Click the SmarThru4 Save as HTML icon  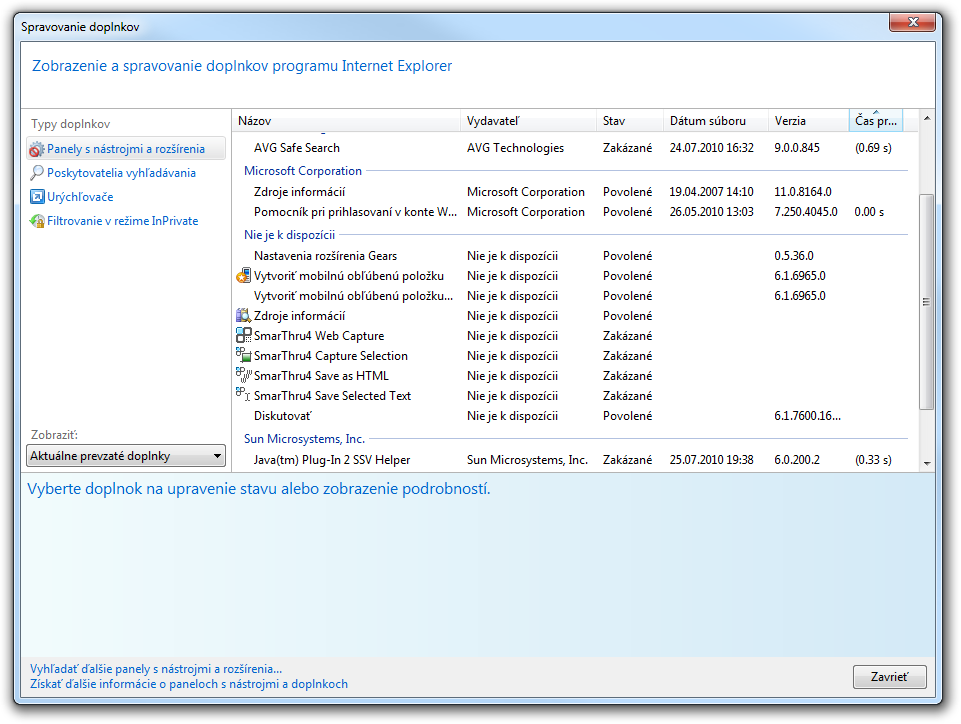[243, 376]
